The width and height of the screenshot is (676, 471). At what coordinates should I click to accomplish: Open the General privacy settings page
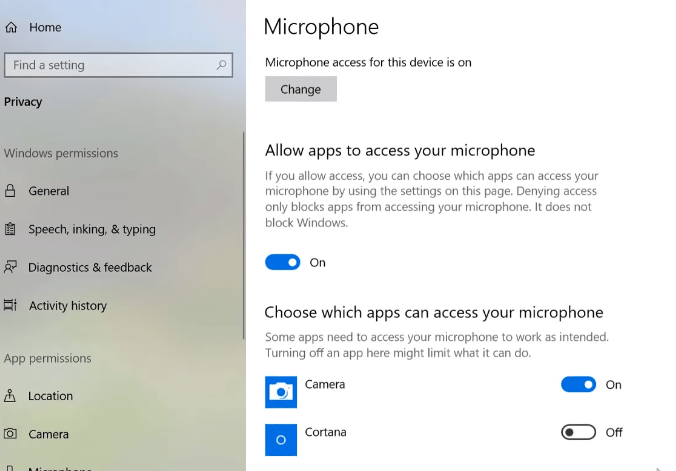[x=49, y=191]
